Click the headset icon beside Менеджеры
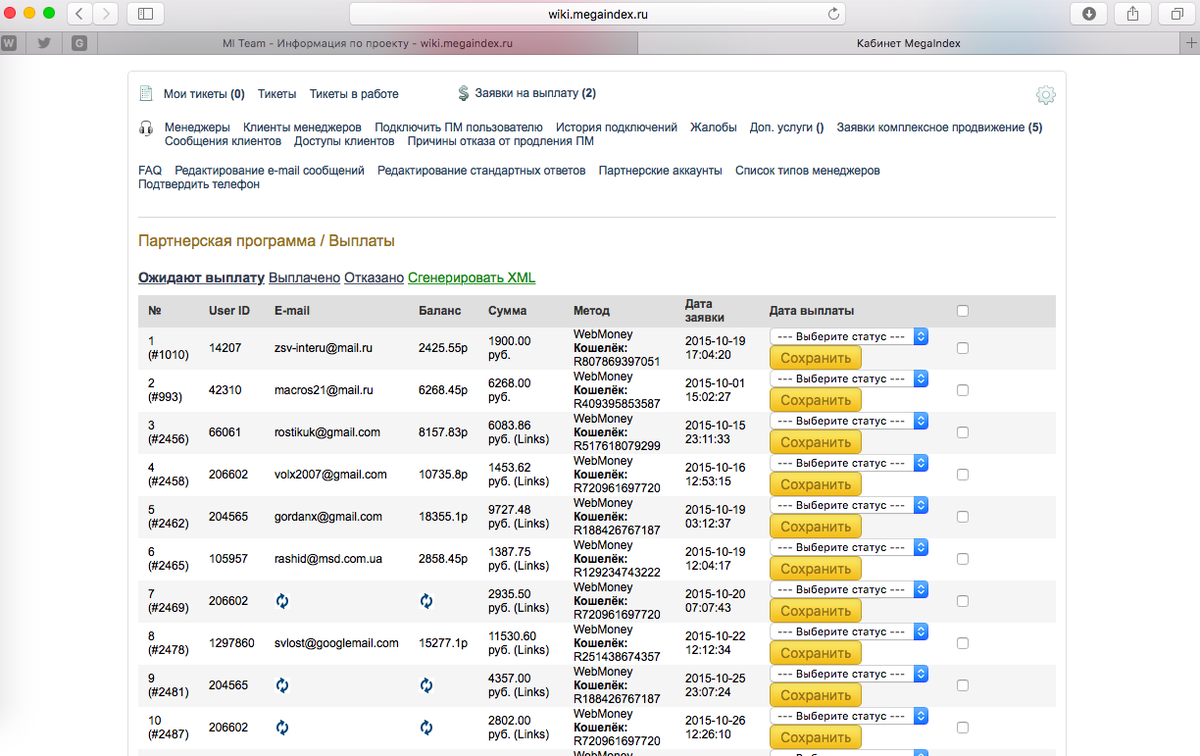This screenshot has height=756, width=1200. click(x=145, y=128)
